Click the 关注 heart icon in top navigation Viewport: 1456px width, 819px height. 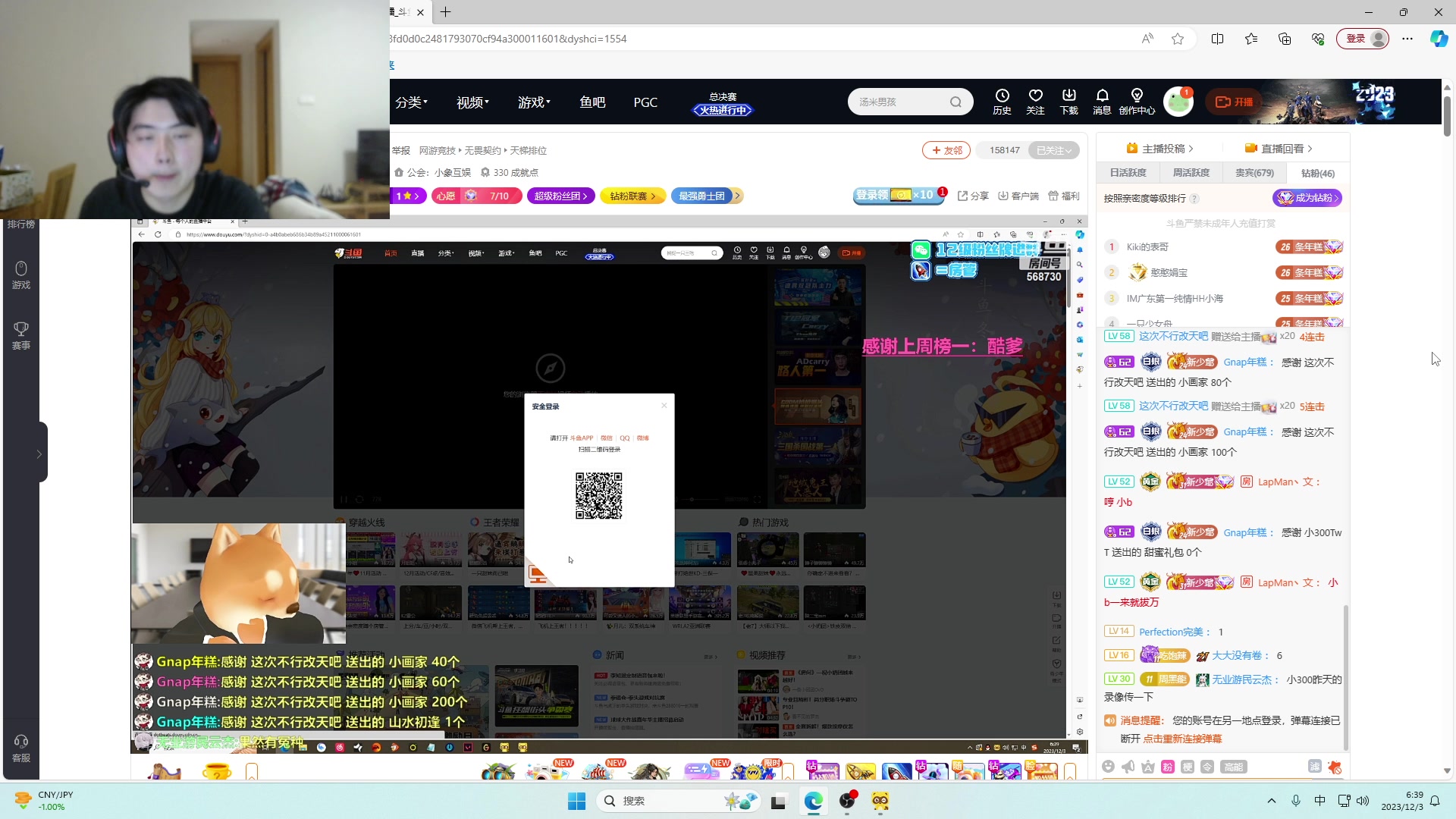click(x=1036, y=101)
